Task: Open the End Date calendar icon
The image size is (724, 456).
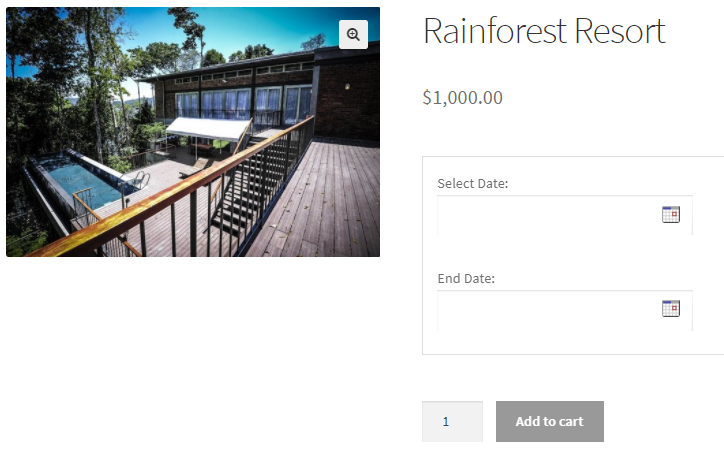Action: coord(671,309)
